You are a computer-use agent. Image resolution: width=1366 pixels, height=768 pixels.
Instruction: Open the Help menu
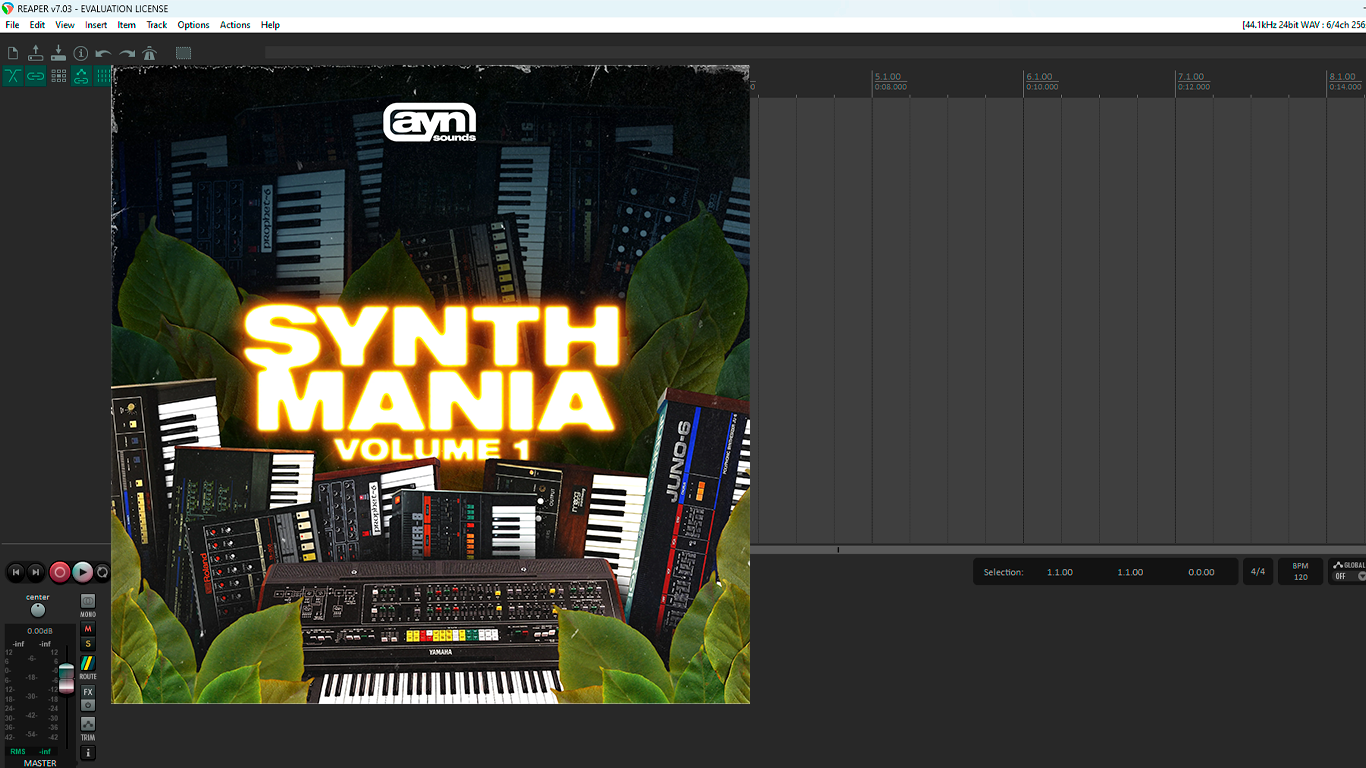click(x=270, y=25)
